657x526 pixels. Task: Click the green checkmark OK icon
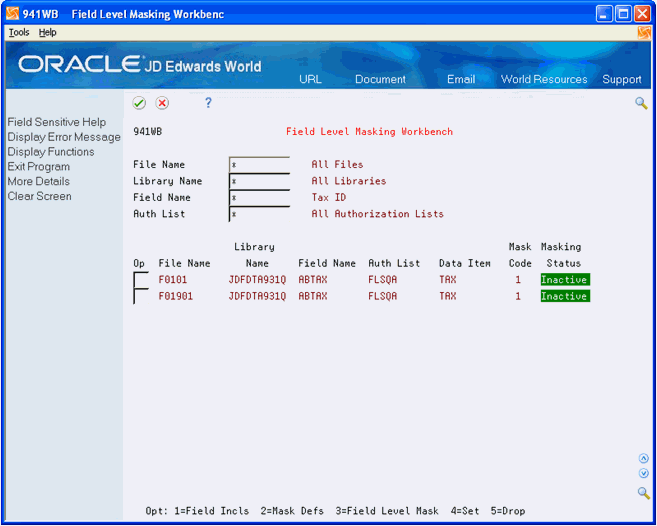point(139,103)
